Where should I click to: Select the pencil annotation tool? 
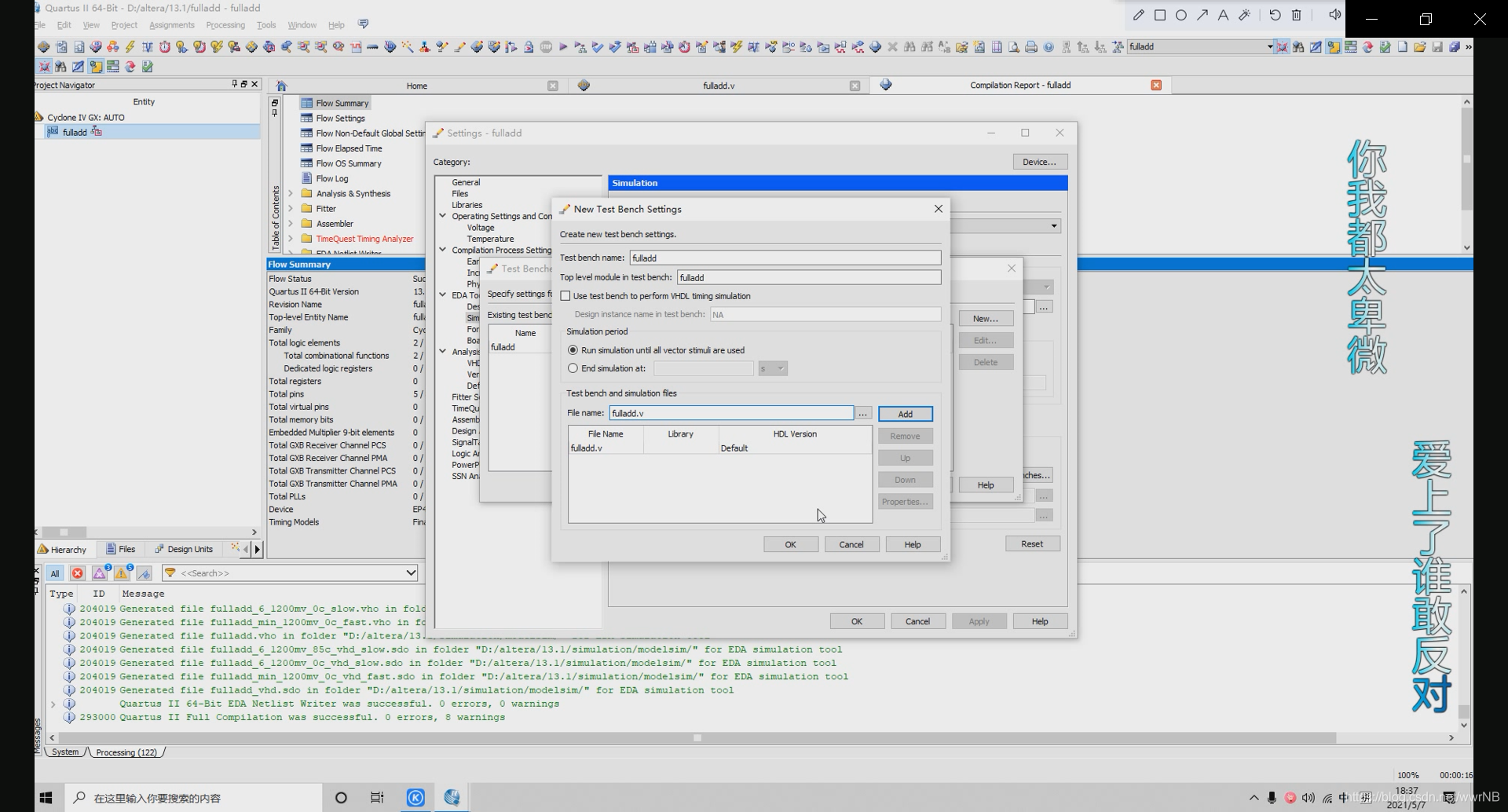point(1138,15)
